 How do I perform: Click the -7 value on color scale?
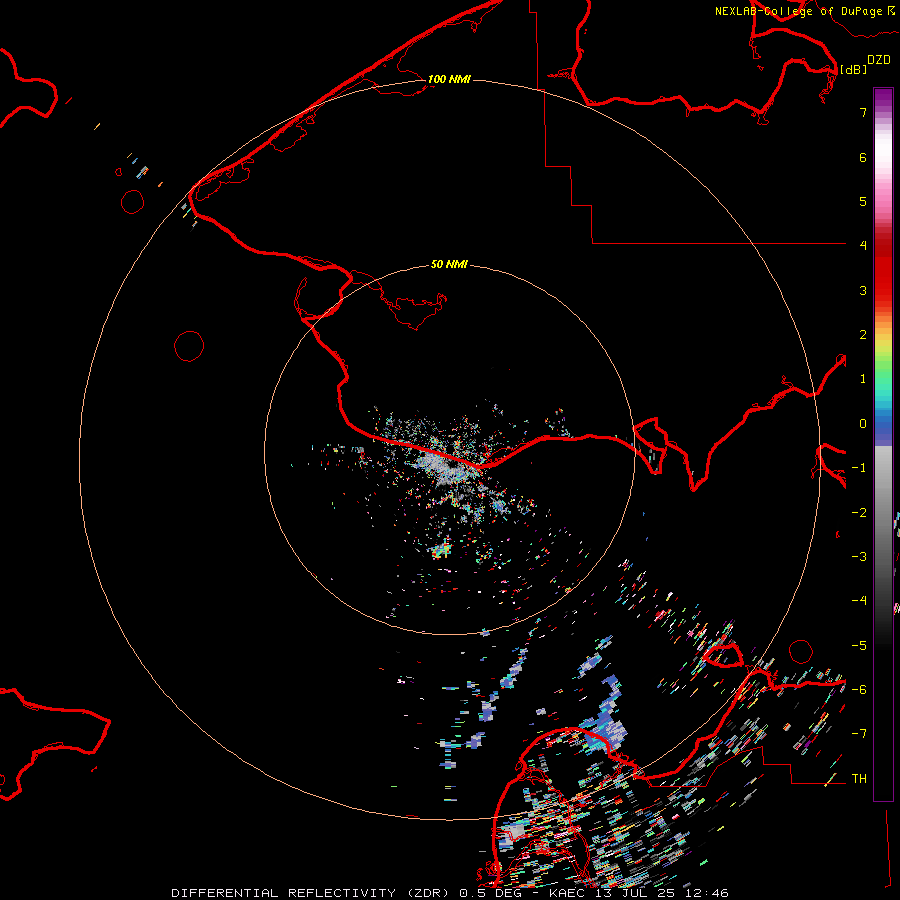coord(859,734)
